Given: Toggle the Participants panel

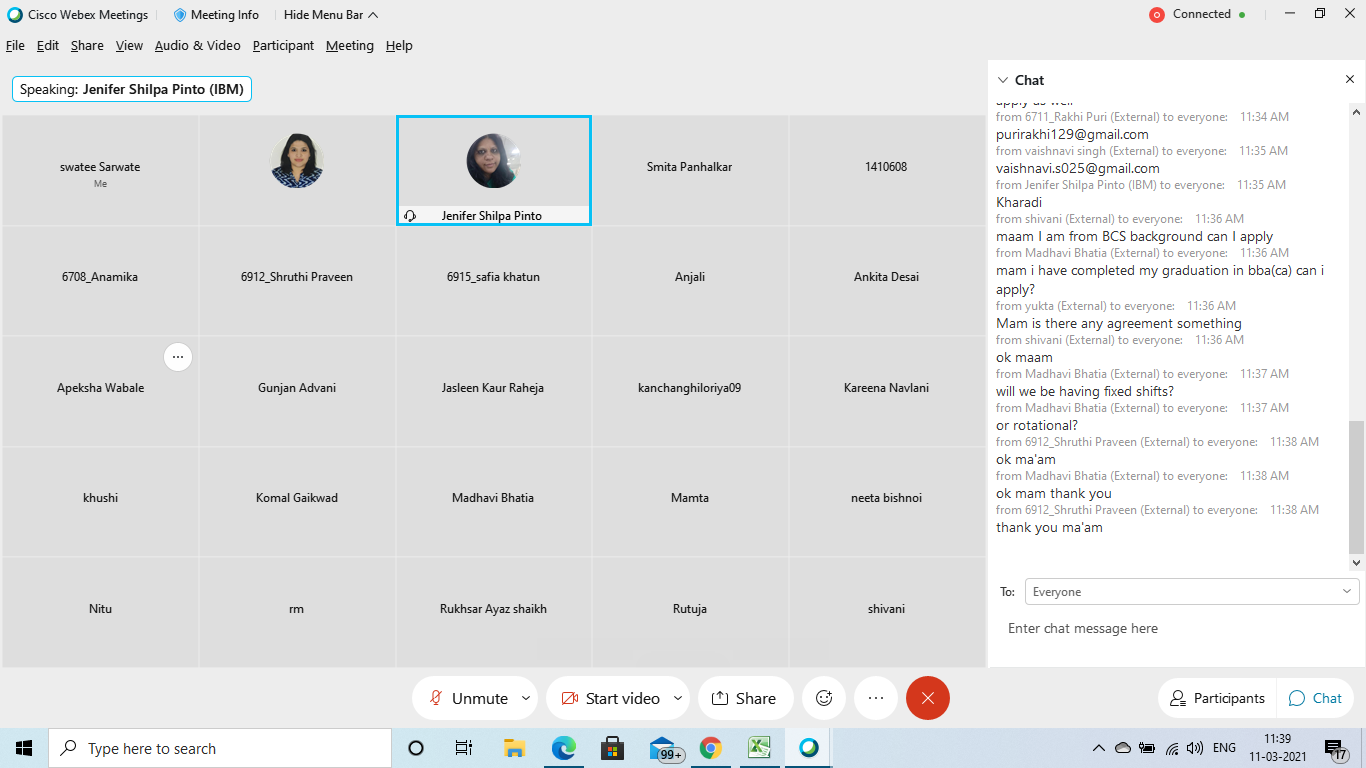Looking at the screenshot, I should click(x=1217, y=698).
